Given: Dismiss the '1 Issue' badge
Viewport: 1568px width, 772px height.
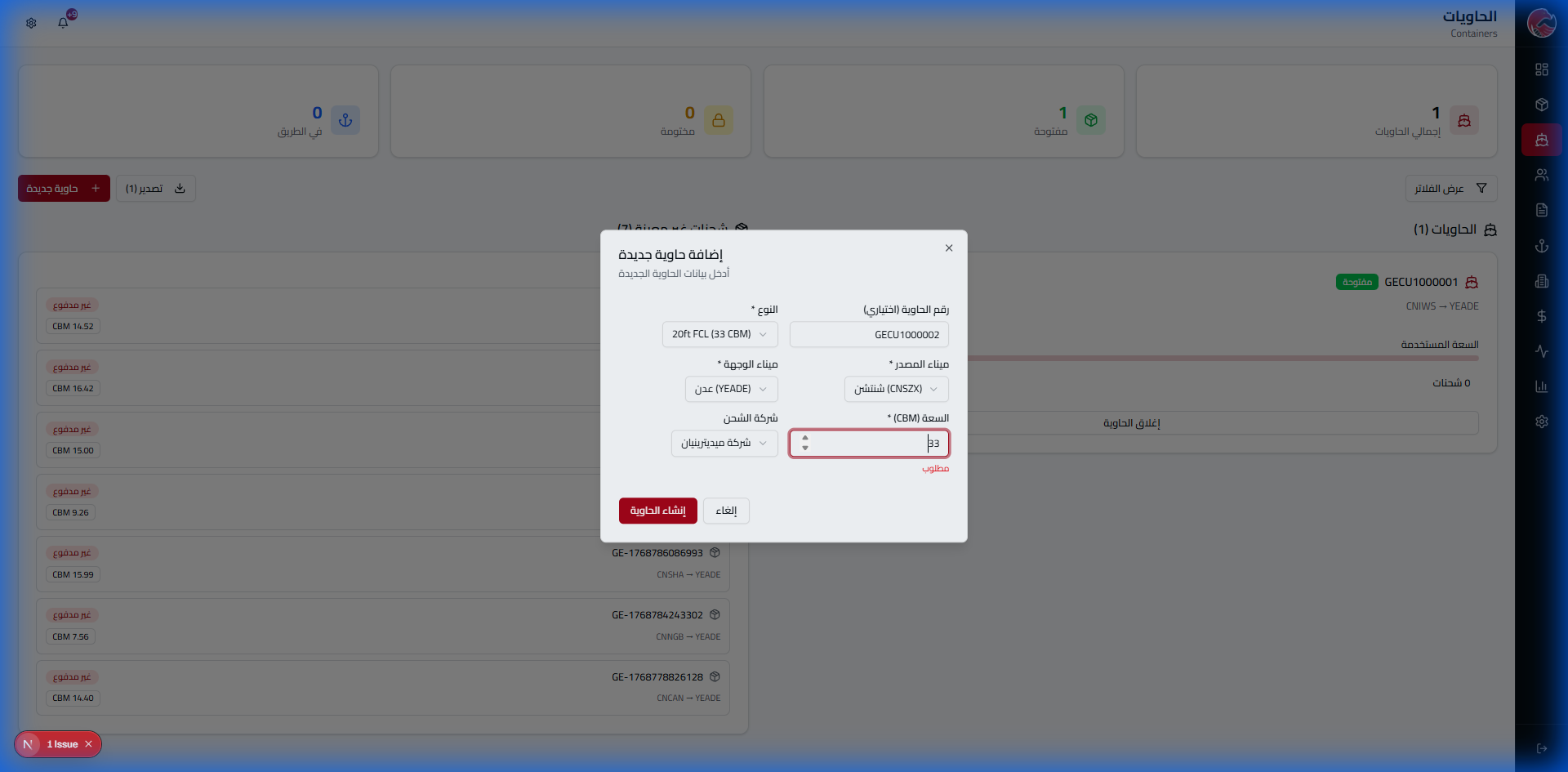Looking at the screenshot, I should click(x=88, y=744).
